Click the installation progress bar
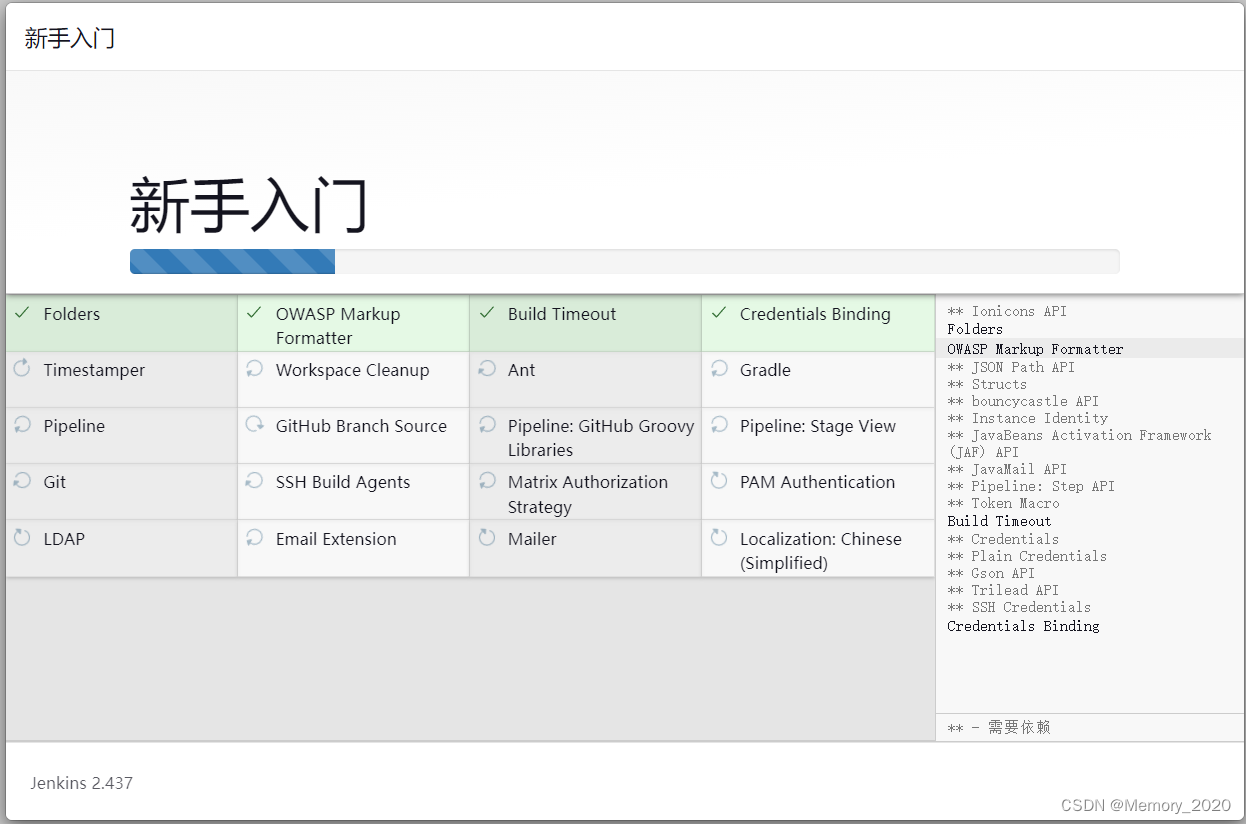1246x824 pixels. pyautogui.click(x=624, y=261)
